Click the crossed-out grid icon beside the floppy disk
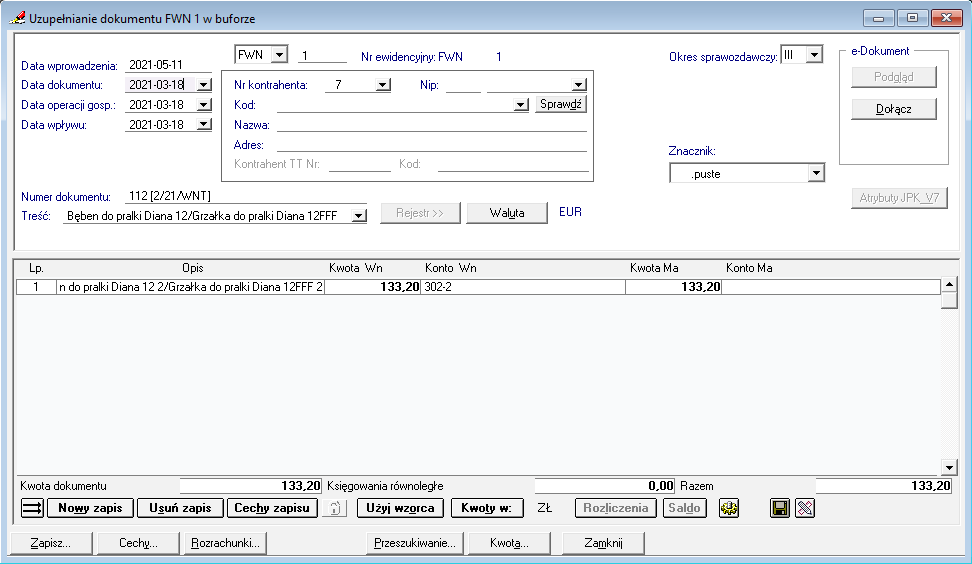 coord(804,508)
